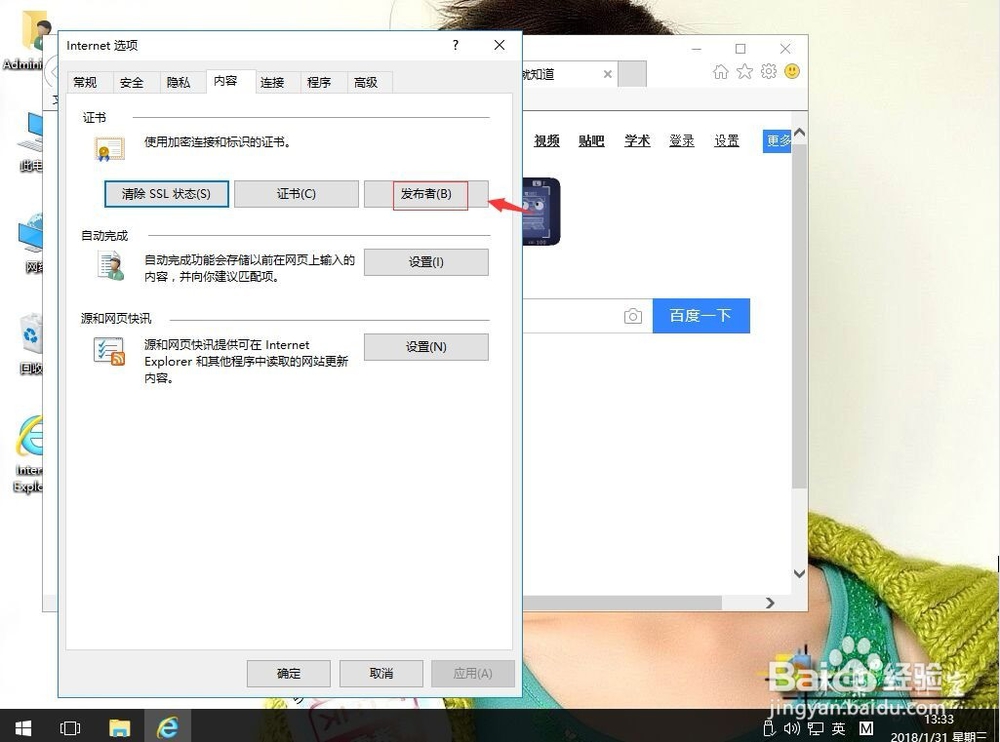Click the horizontal scrollbar right arrow
Image resolution: width=1000 pixels, height=742 pixels.
(x=770, y=603)
